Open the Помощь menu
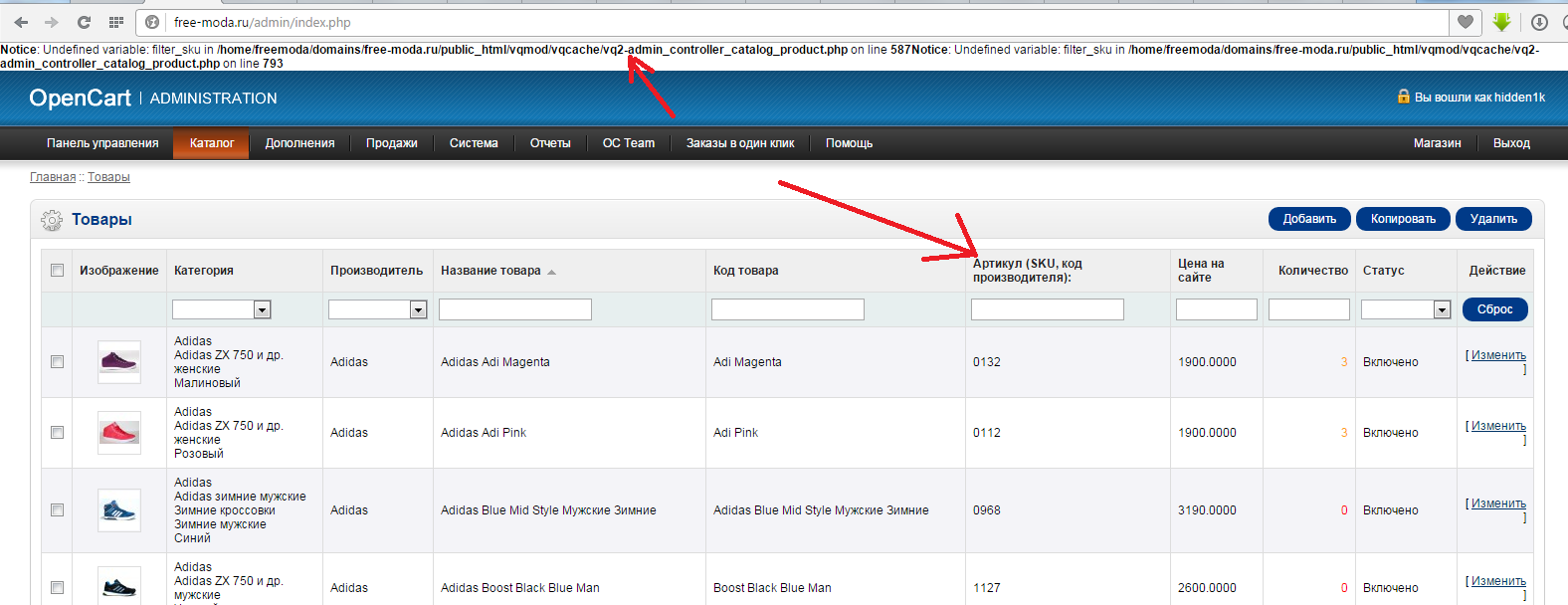The width and height of the screenshot is (1568, 605). (849, 143)
